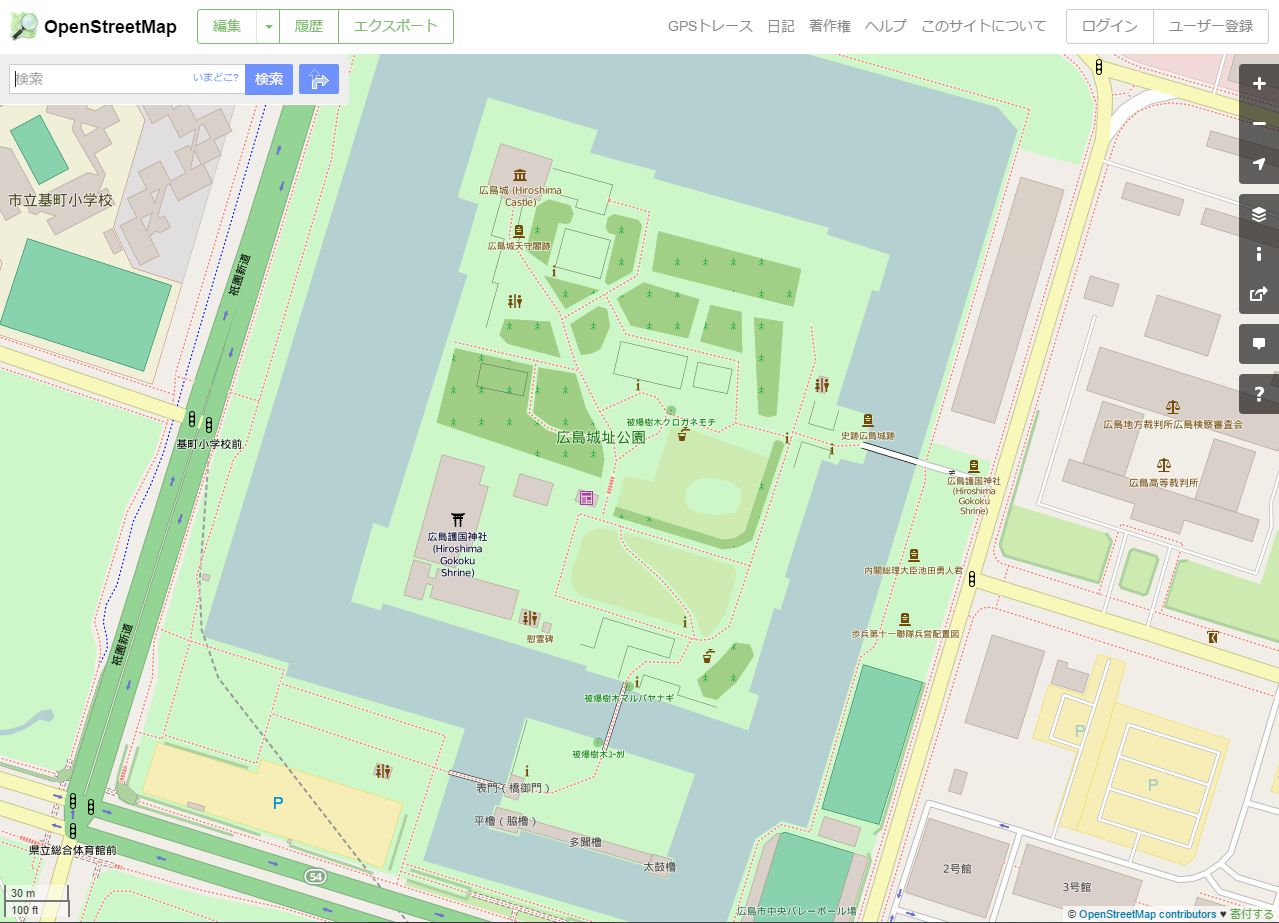The height and width of the screenshot is (923, 1279).
Task: Open このサイトについて about page
Action: 984,26
